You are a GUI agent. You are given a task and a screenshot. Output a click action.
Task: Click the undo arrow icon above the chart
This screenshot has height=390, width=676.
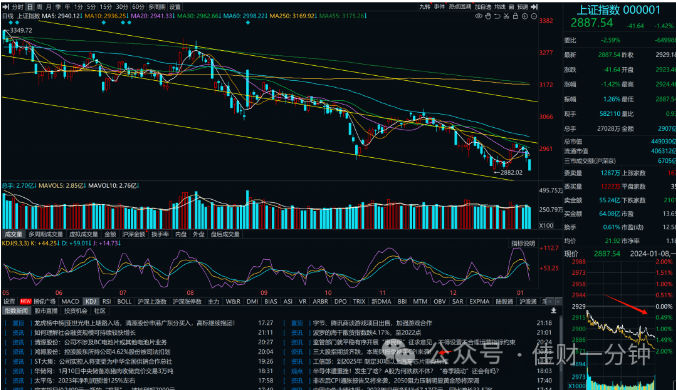497,16
